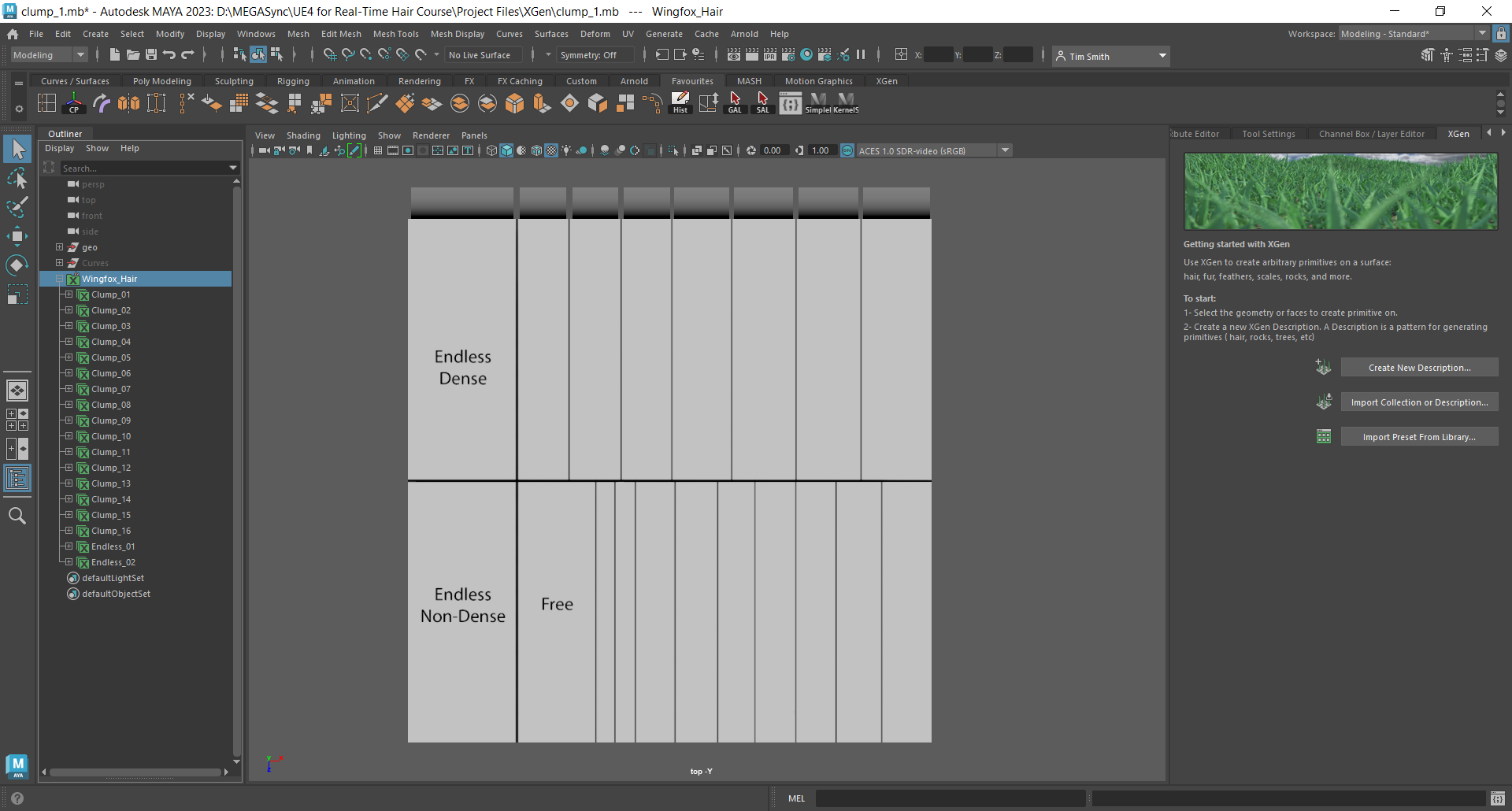Click the Undo arrow icon
The image size is (1512, 811).
point(169,54)
